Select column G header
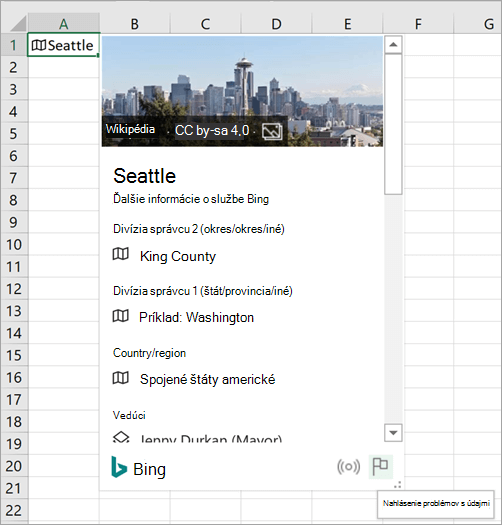502x525 pixels. pyautogui.click(x=478, y=23)
